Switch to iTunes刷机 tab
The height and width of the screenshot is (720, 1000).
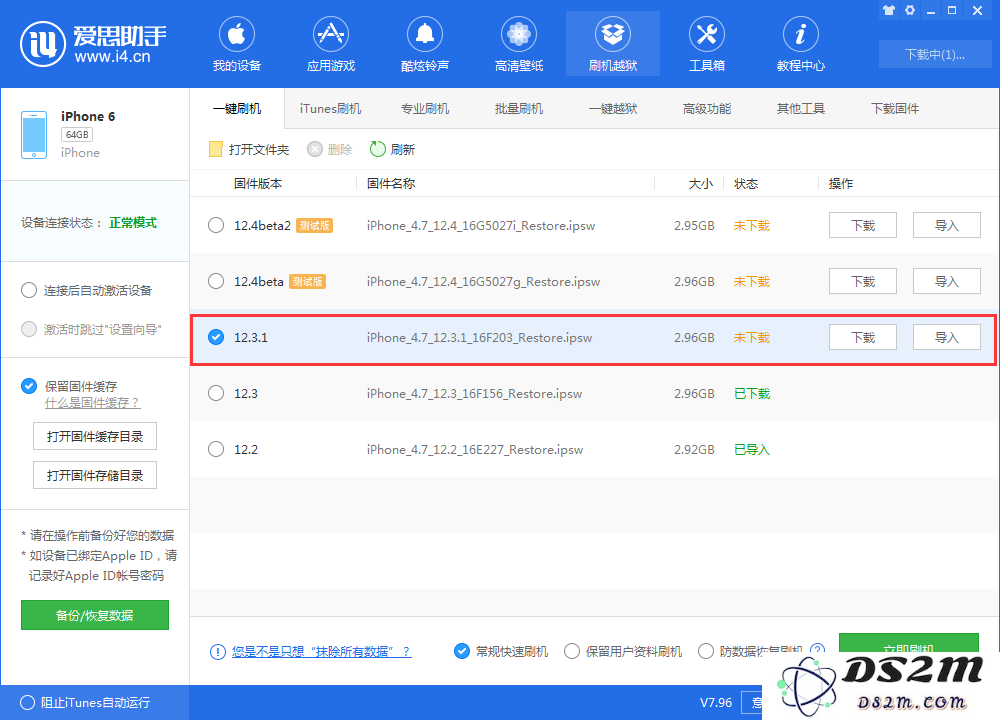click(330, 108)
